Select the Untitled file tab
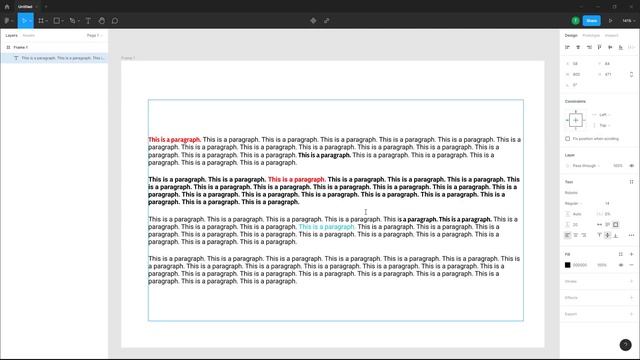640x360 pixels. [x=25, y=7]
